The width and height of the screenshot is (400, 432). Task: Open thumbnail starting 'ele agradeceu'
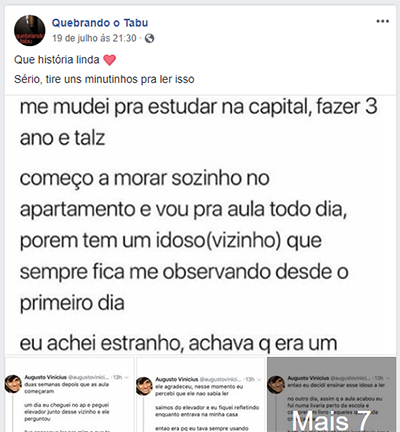pos(201,395)
